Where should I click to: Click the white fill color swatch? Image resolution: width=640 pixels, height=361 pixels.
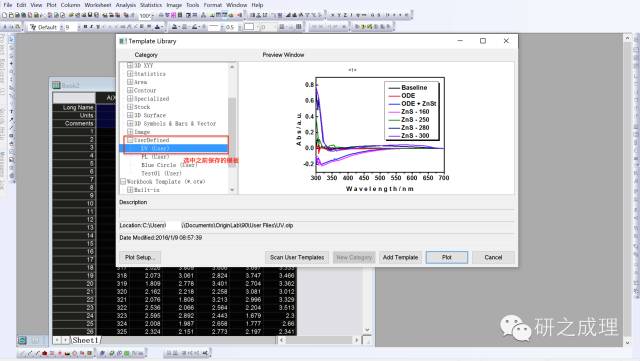[x=249, y=27]
